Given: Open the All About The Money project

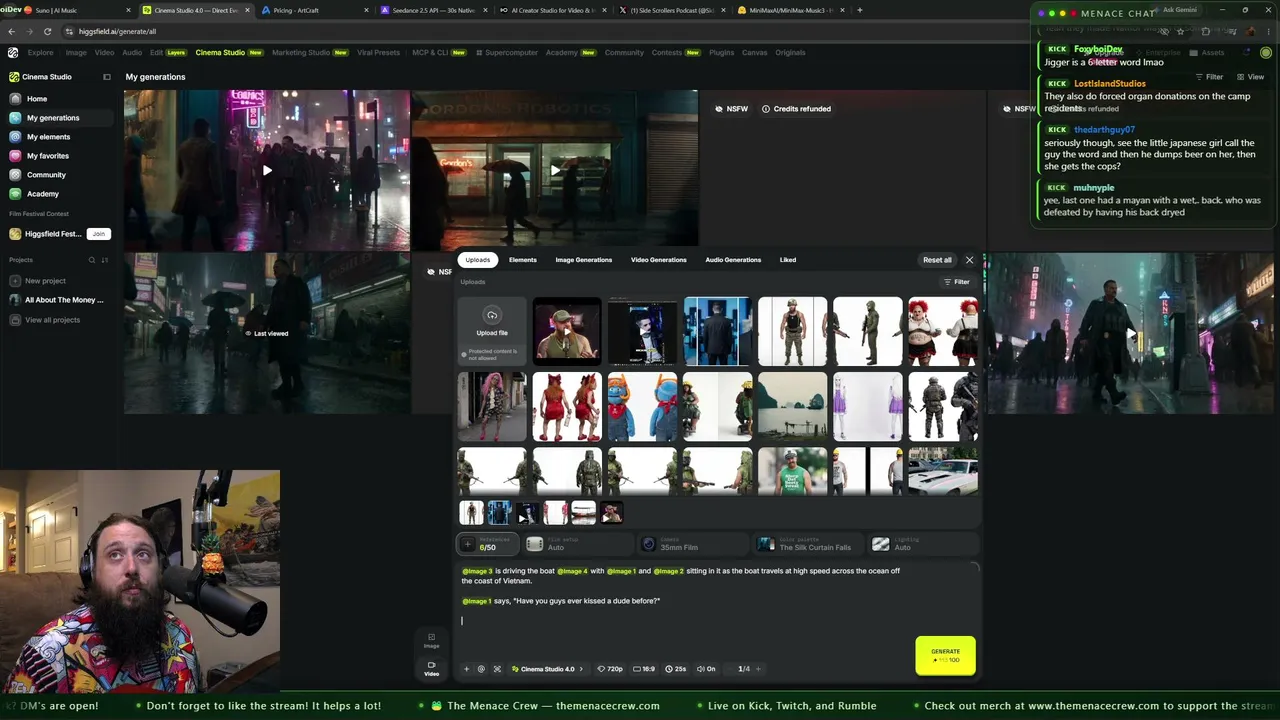Looking at the screenshot, I should (63, 300).
